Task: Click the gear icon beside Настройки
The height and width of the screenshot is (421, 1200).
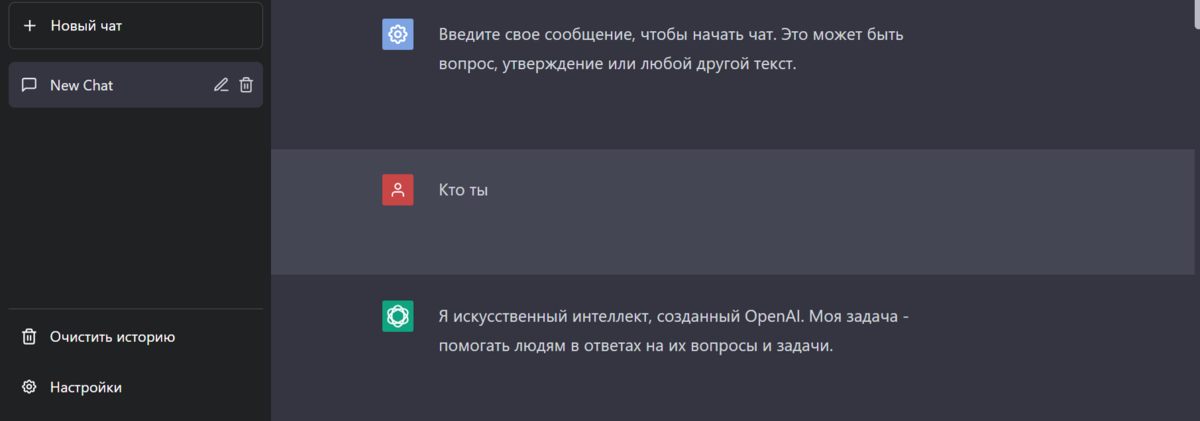Action: 29,387
